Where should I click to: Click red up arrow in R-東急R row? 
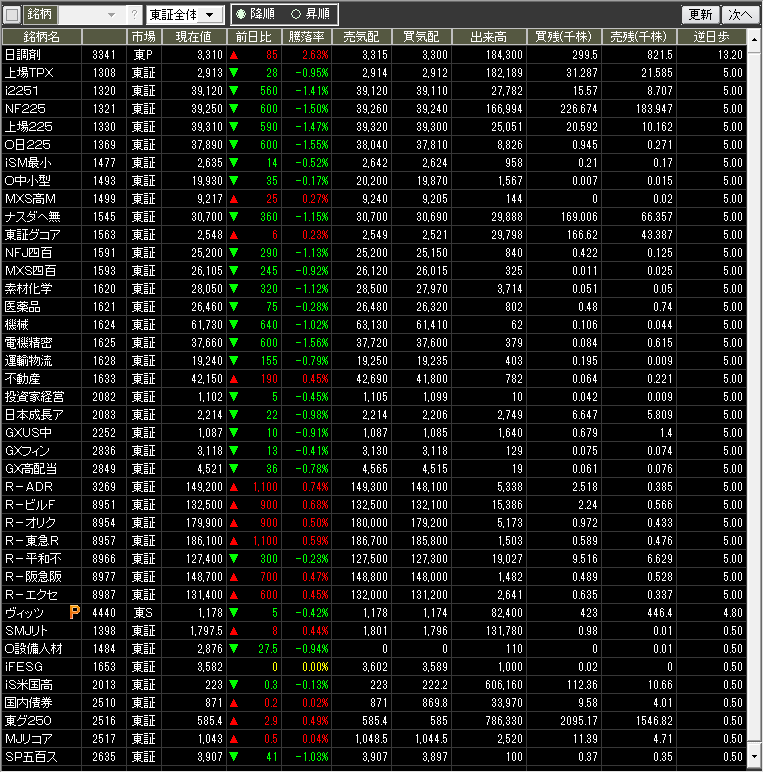click(234, 541)
